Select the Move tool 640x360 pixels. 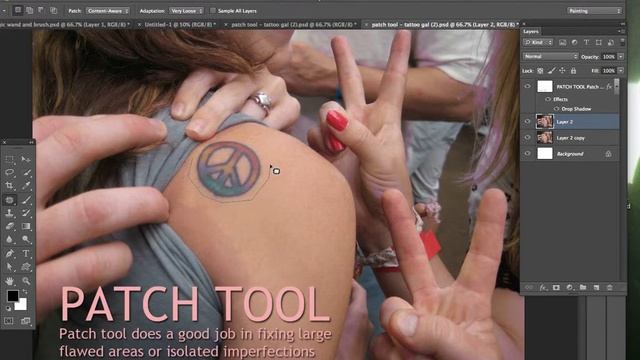(26, 159)
